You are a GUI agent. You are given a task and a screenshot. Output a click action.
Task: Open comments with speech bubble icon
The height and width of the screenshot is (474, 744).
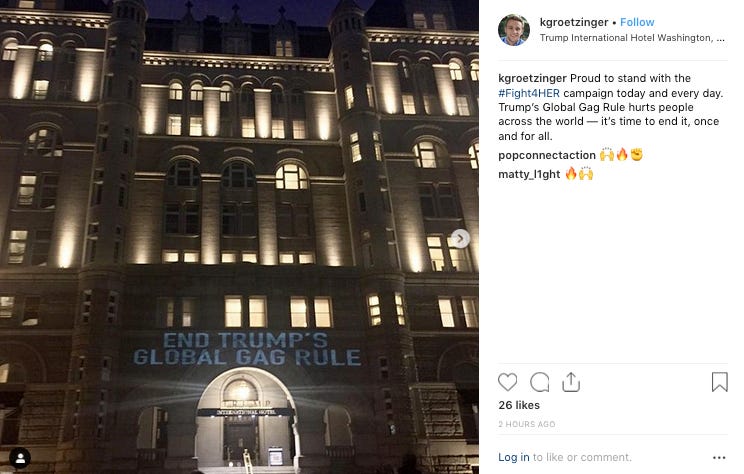pos(539,382)
